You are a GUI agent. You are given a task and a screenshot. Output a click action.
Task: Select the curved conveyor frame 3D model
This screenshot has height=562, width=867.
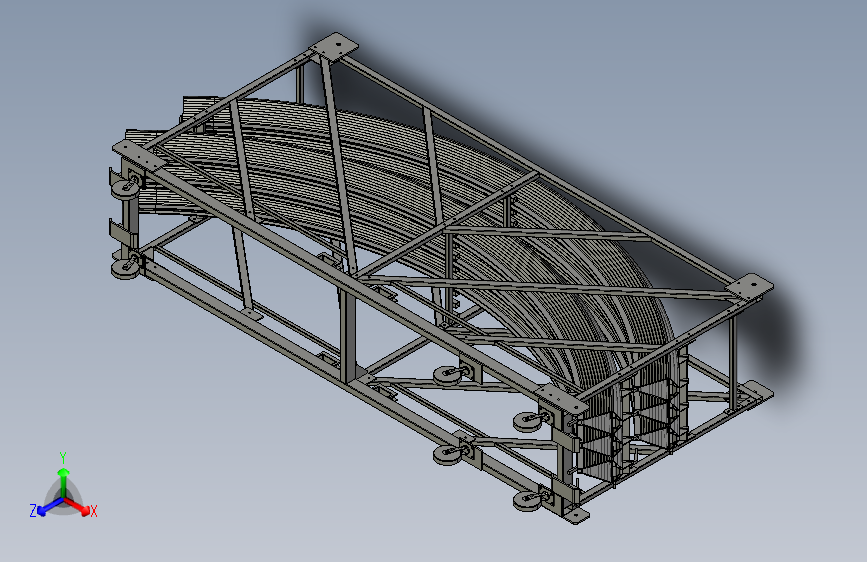click(x=441, y=278)
